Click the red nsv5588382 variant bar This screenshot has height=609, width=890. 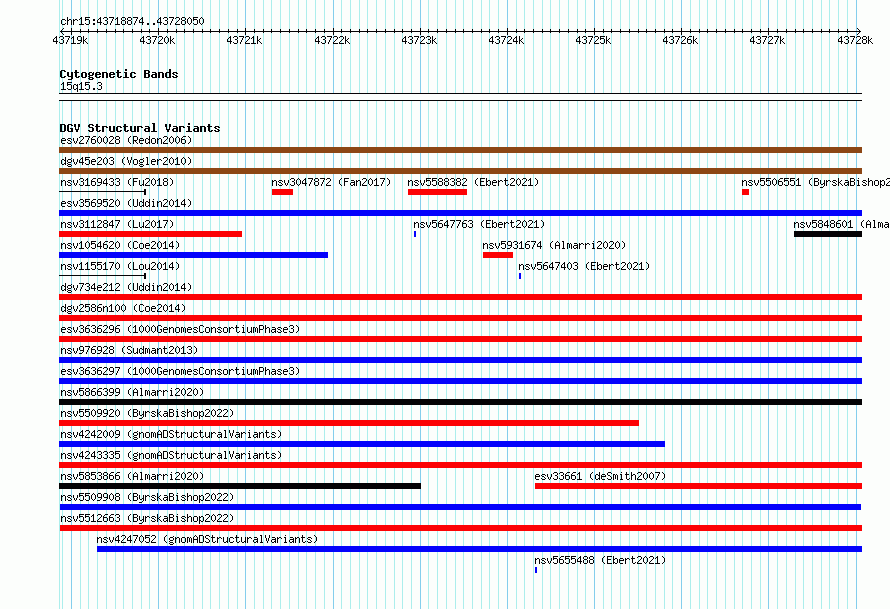click(x=437, y=192)
